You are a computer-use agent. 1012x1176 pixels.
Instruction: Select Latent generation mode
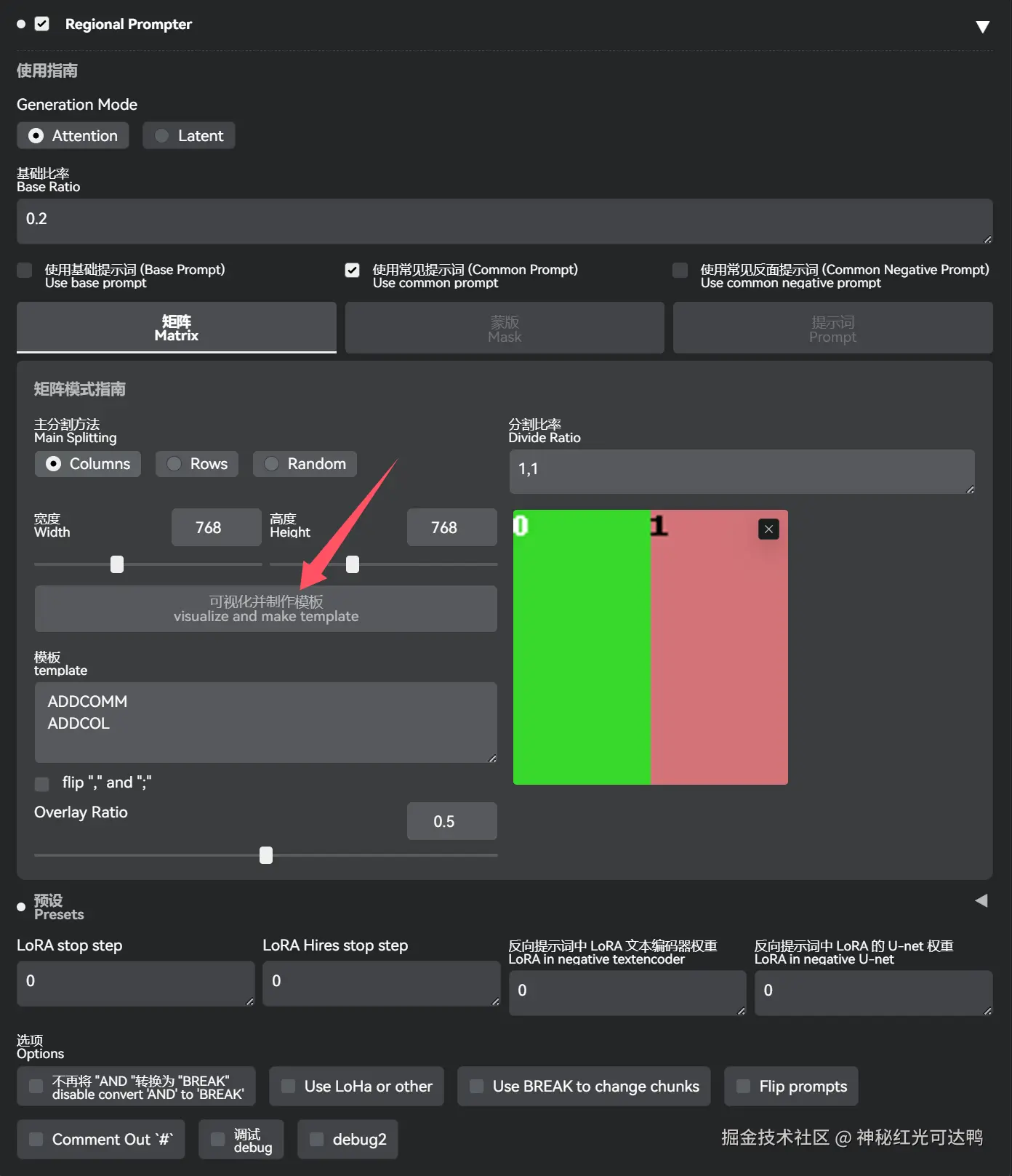point(189,136)
